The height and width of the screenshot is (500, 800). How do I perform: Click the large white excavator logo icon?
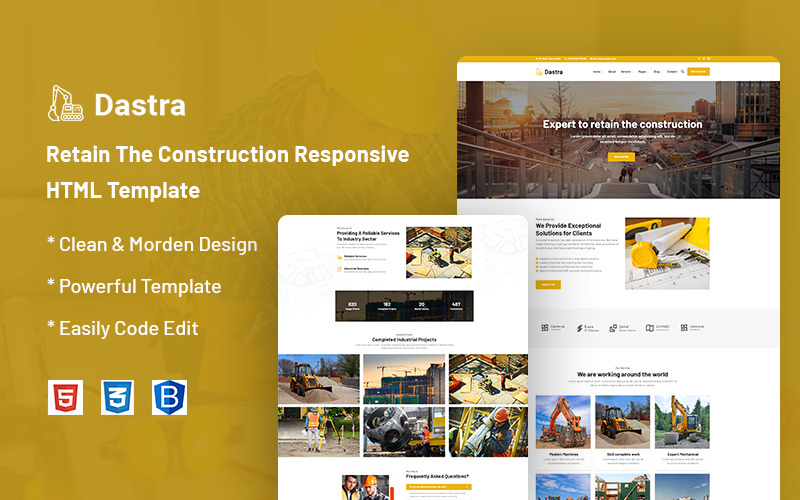[66, 104]
